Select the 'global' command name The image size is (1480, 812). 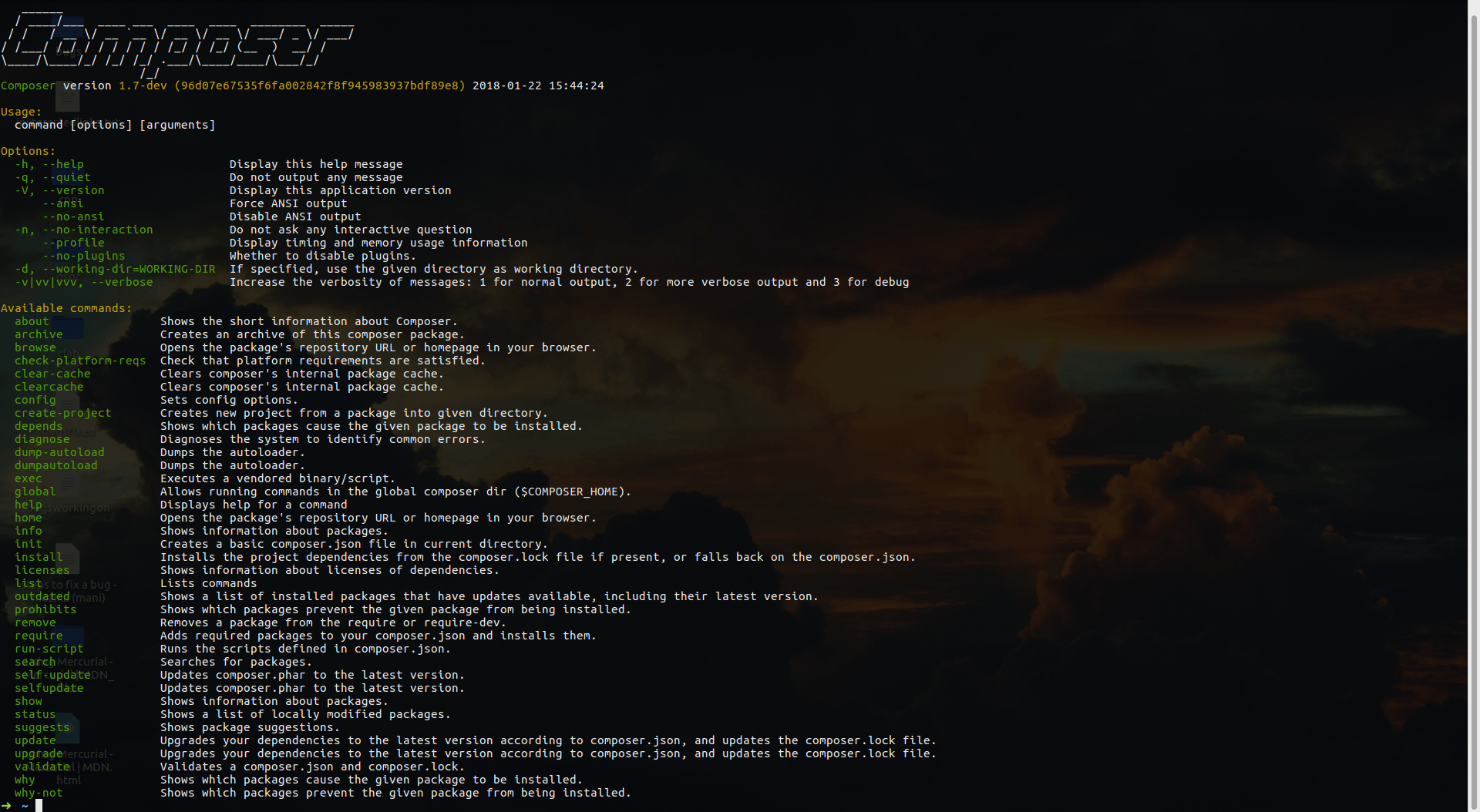[x=35, y=492]
